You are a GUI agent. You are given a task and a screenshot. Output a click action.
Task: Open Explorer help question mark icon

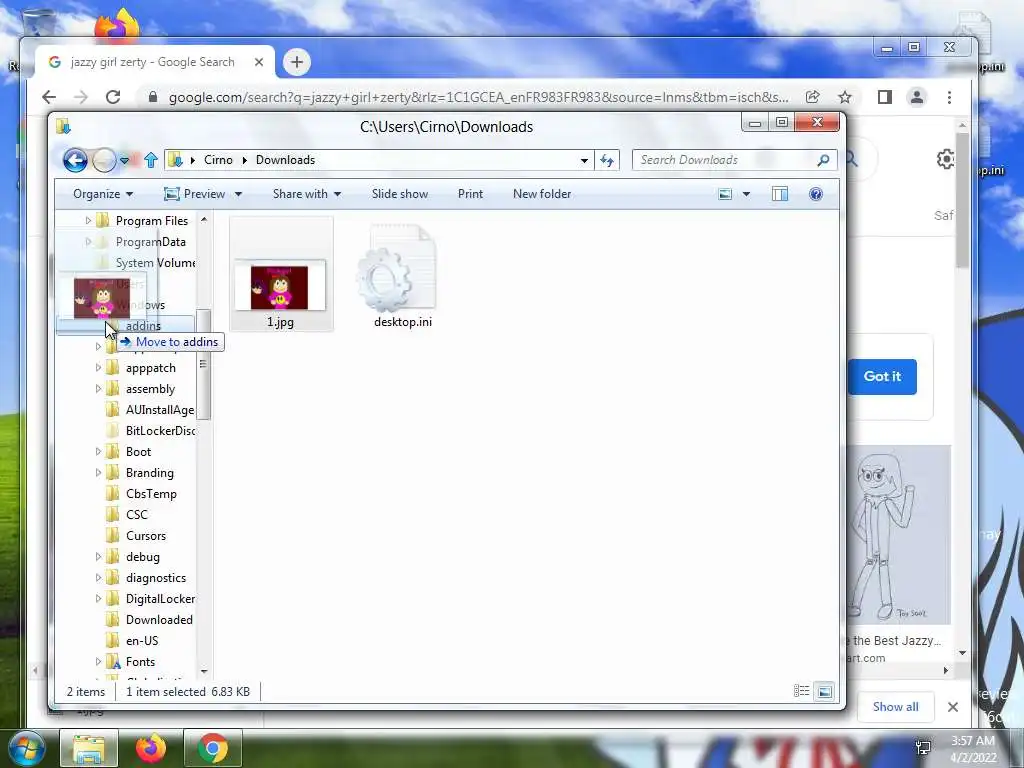coord(816,194)
